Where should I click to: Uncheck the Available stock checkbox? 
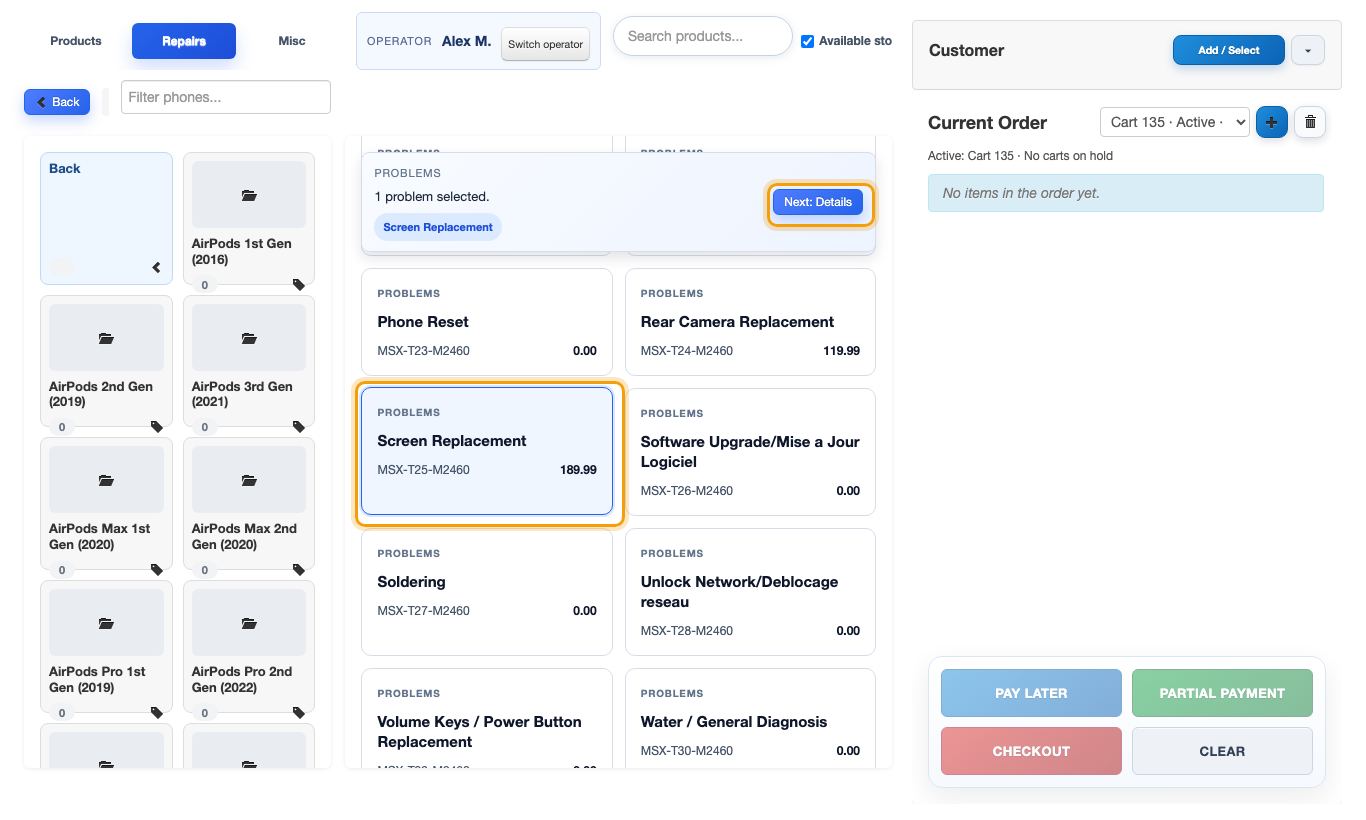pyautogui.click(x=807, y=41)
